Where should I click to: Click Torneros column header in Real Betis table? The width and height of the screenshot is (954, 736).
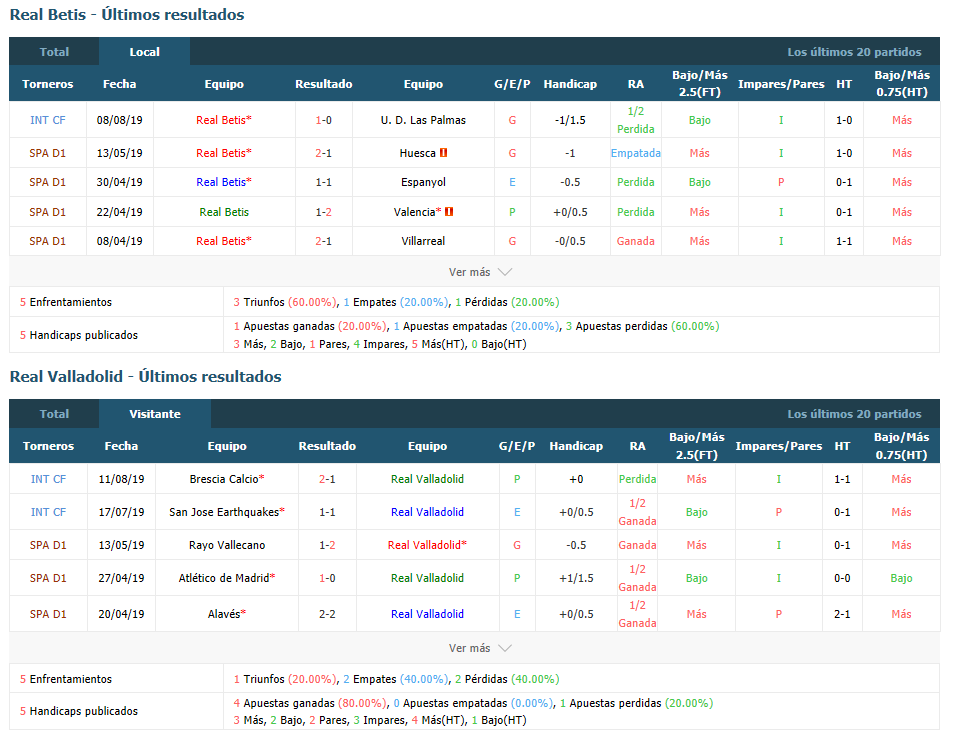47,84
